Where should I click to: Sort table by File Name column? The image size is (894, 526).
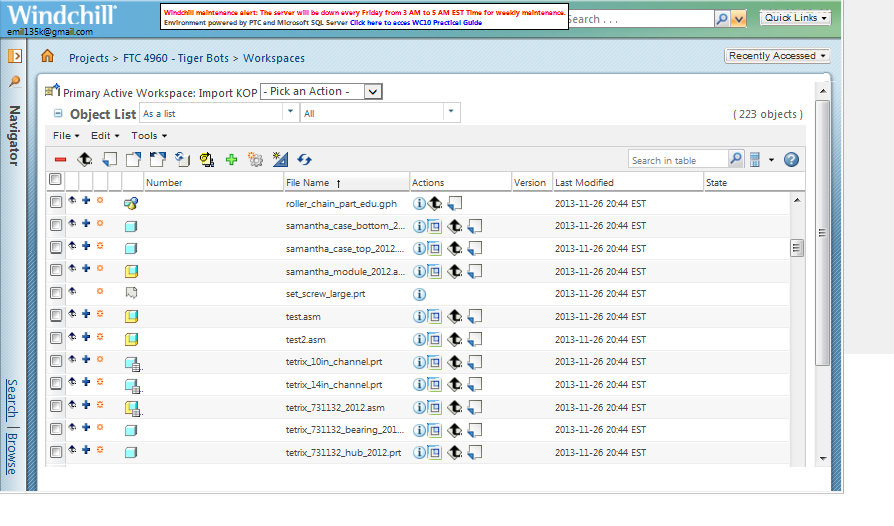[x=347, y=182]
